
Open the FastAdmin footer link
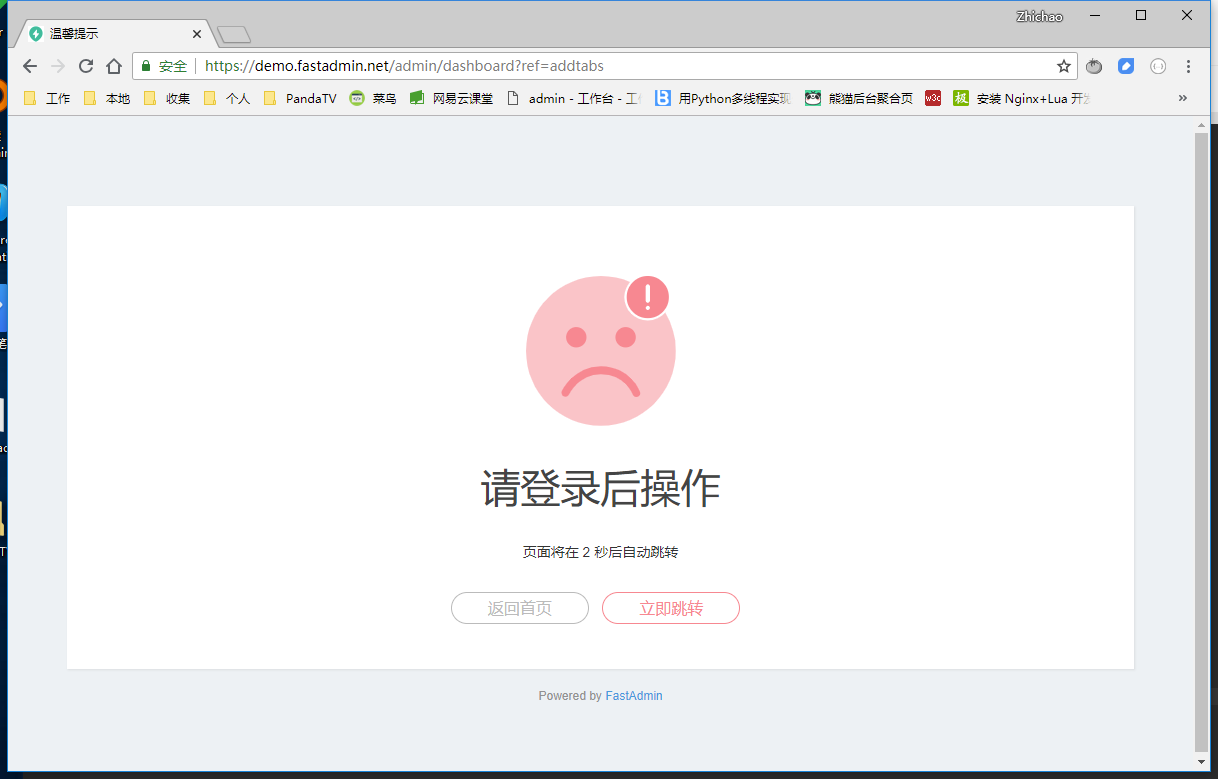(x=634, y=695)
